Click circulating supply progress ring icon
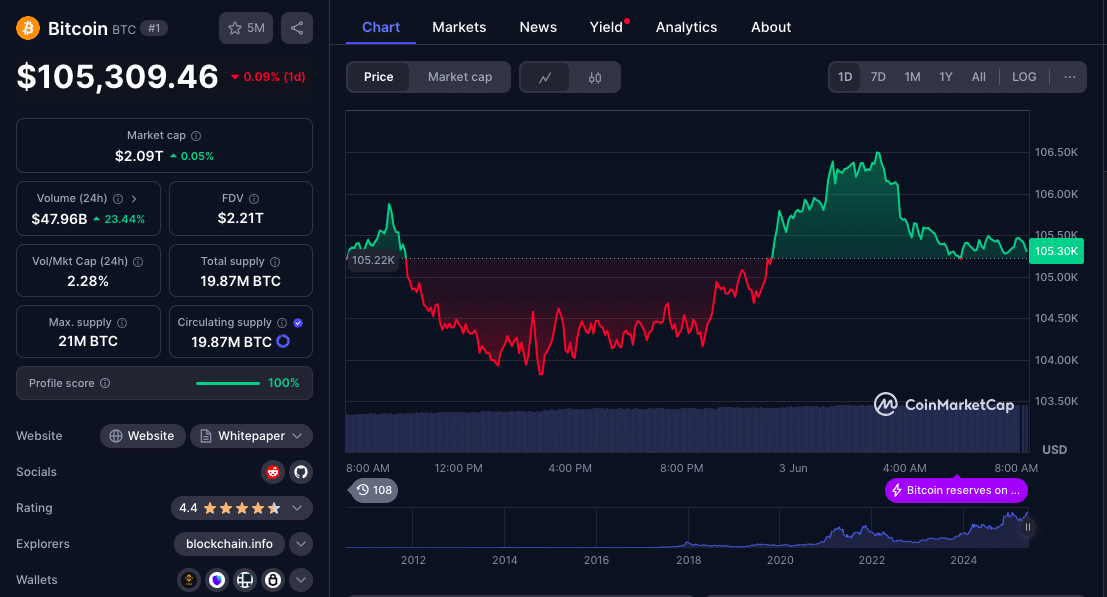This screenshot has height=597, width=1107. (x=283, y=342)
